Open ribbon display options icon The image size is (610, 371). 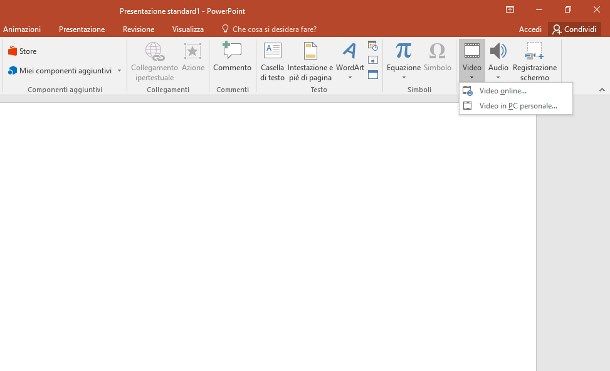pyautogui.click(x=510, y=10)
